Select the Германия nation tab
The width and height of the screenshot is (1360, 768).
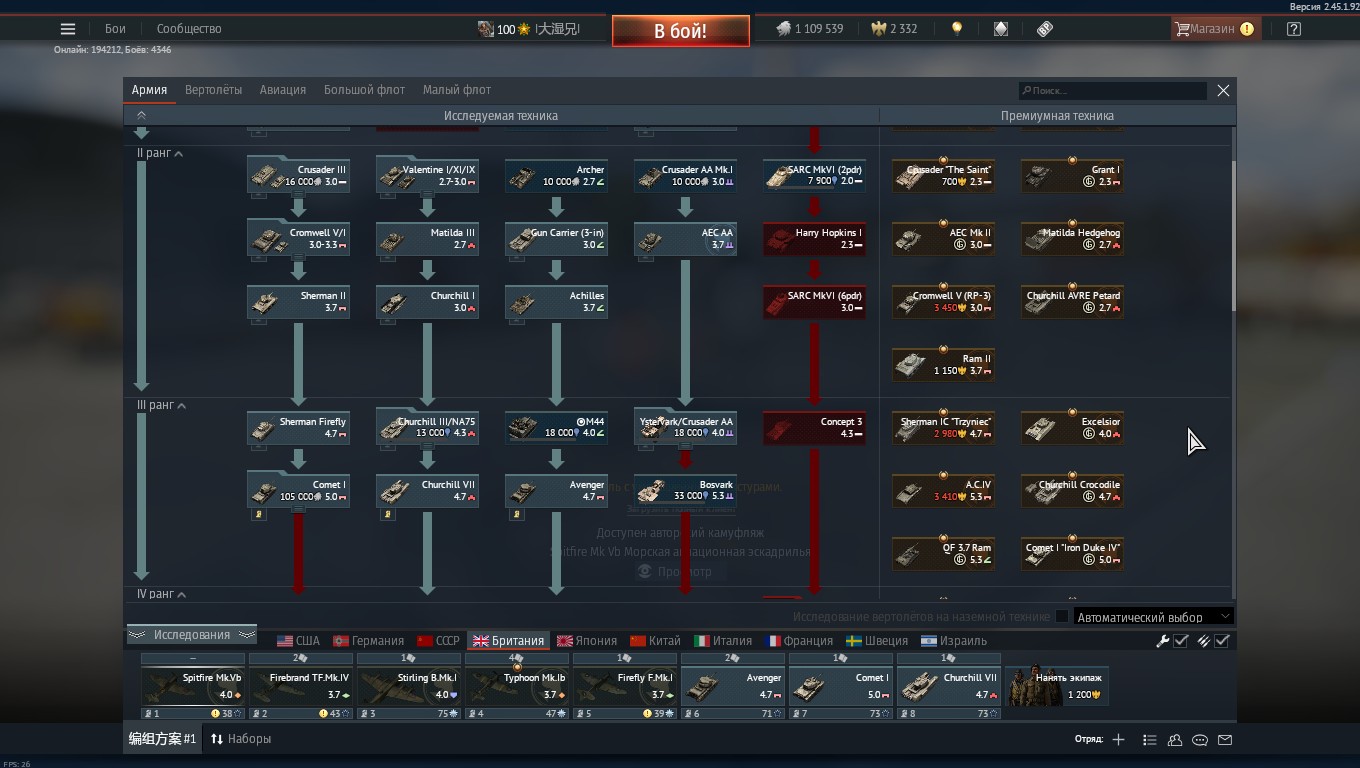tap(368, 641)
